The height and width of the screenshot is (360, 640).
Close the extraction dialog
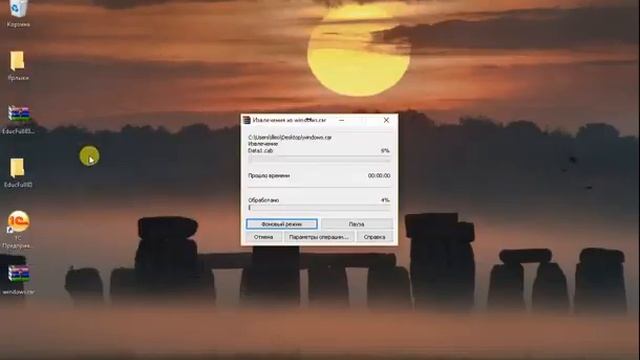click(x=386, y=120)
